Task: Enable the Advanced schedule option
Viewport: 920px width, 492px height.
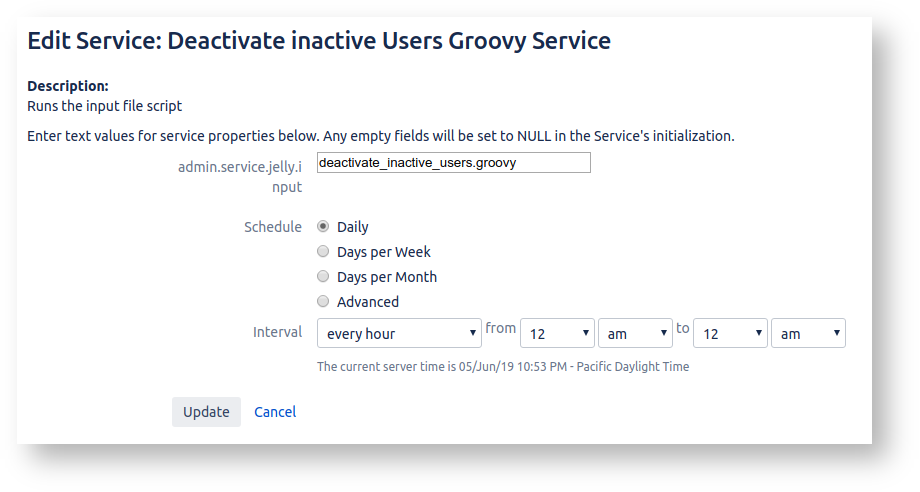Action: 323,302
